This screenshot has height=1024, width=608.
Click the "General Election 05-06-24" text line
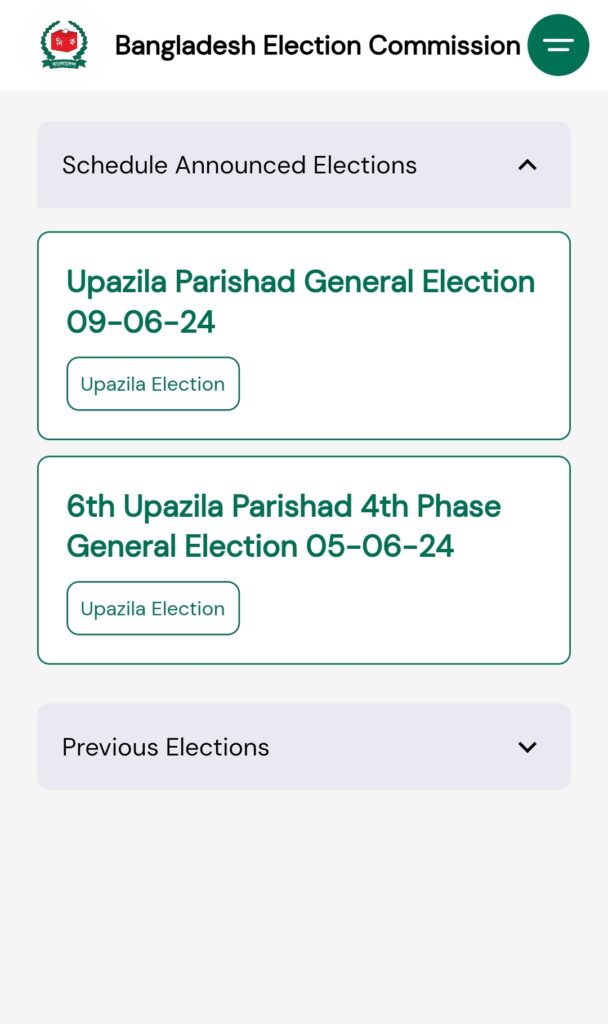coord(260,546)
